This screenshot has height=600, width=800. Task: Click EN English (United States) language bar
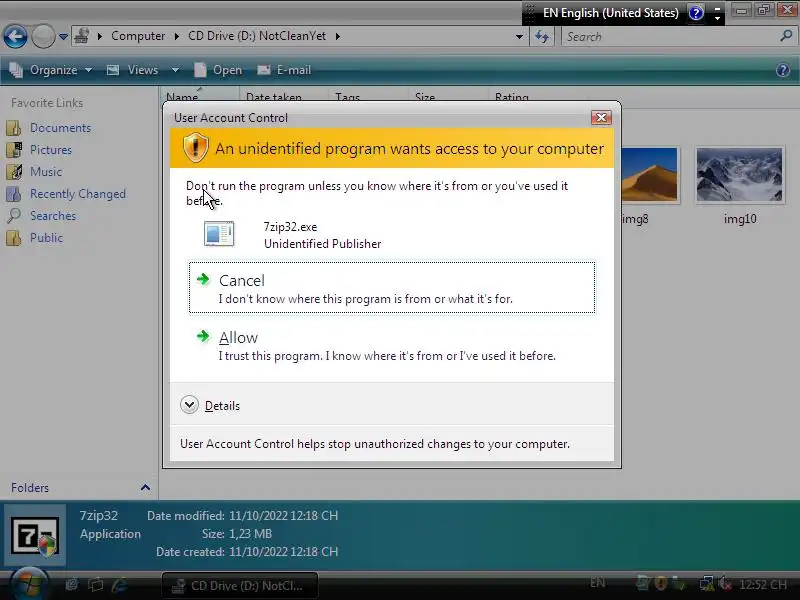click(x=611, y=13)
